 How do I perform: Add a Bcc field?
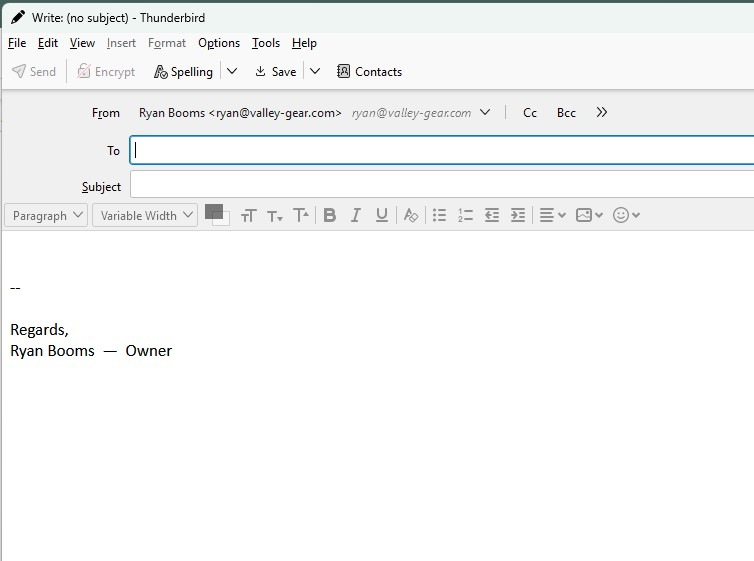[566, 113]
